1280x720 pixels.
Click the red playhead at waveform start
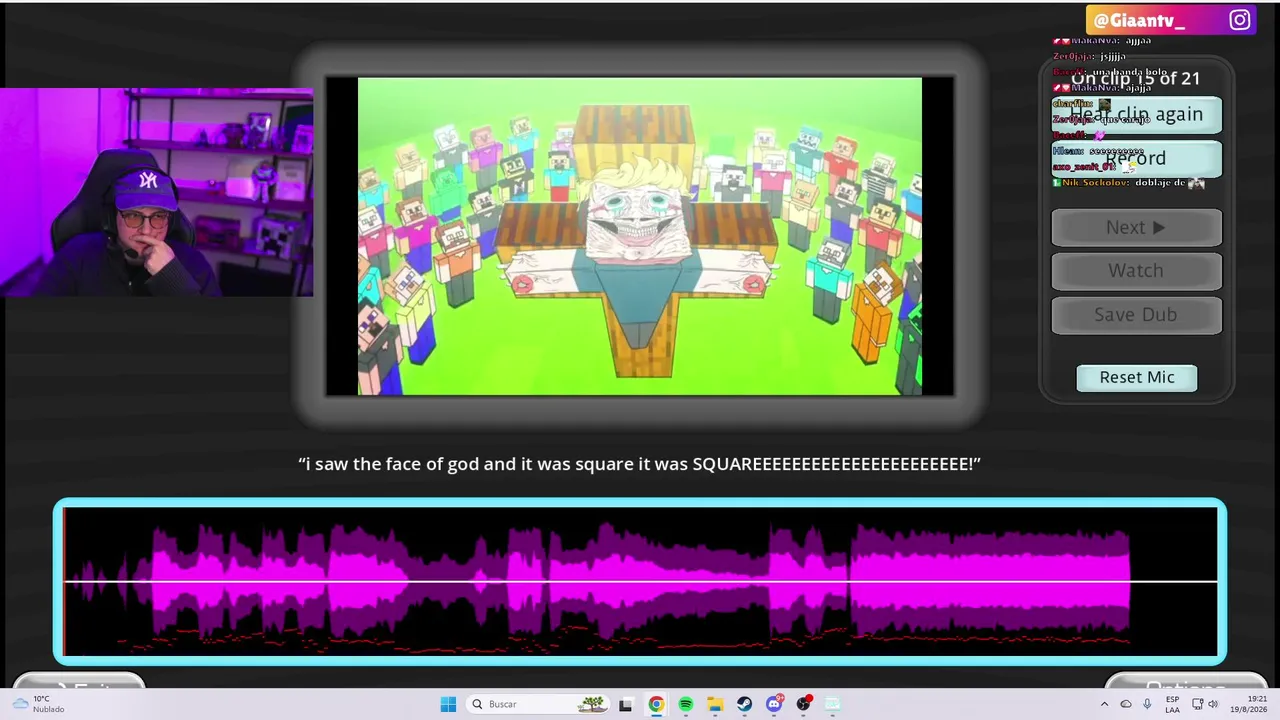tap(64, 581)
